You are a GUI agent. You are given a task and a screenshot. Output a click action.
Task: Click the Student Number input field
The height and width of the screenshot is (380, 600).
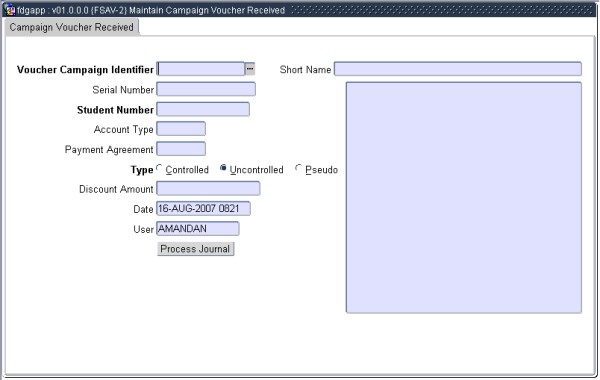[203, 109]
